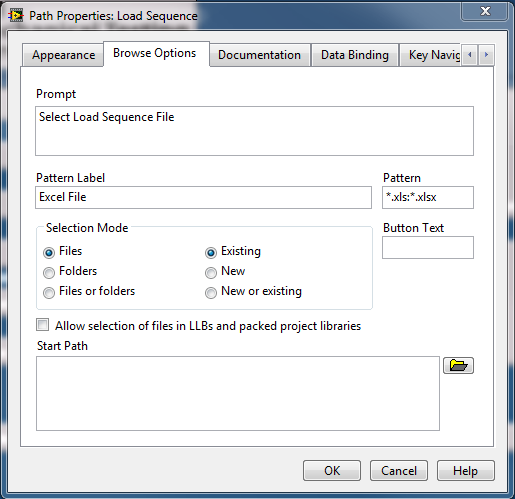Image resolution: width=515 pixels, height=499 pixels.
Task: Enable selection of files in LLBs checkbox
Action: click(43, 325)
